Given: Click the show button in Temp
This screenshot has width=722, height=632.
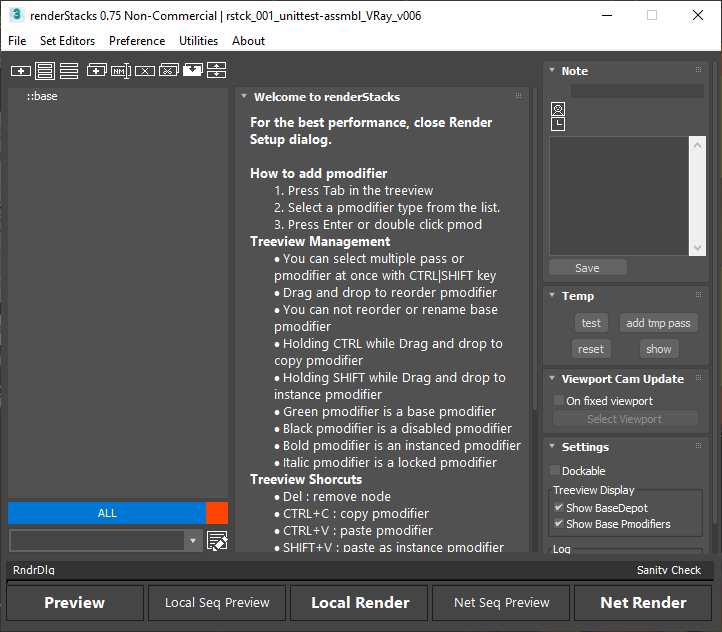Looking at the screenshot, I should tap(658, 349).
